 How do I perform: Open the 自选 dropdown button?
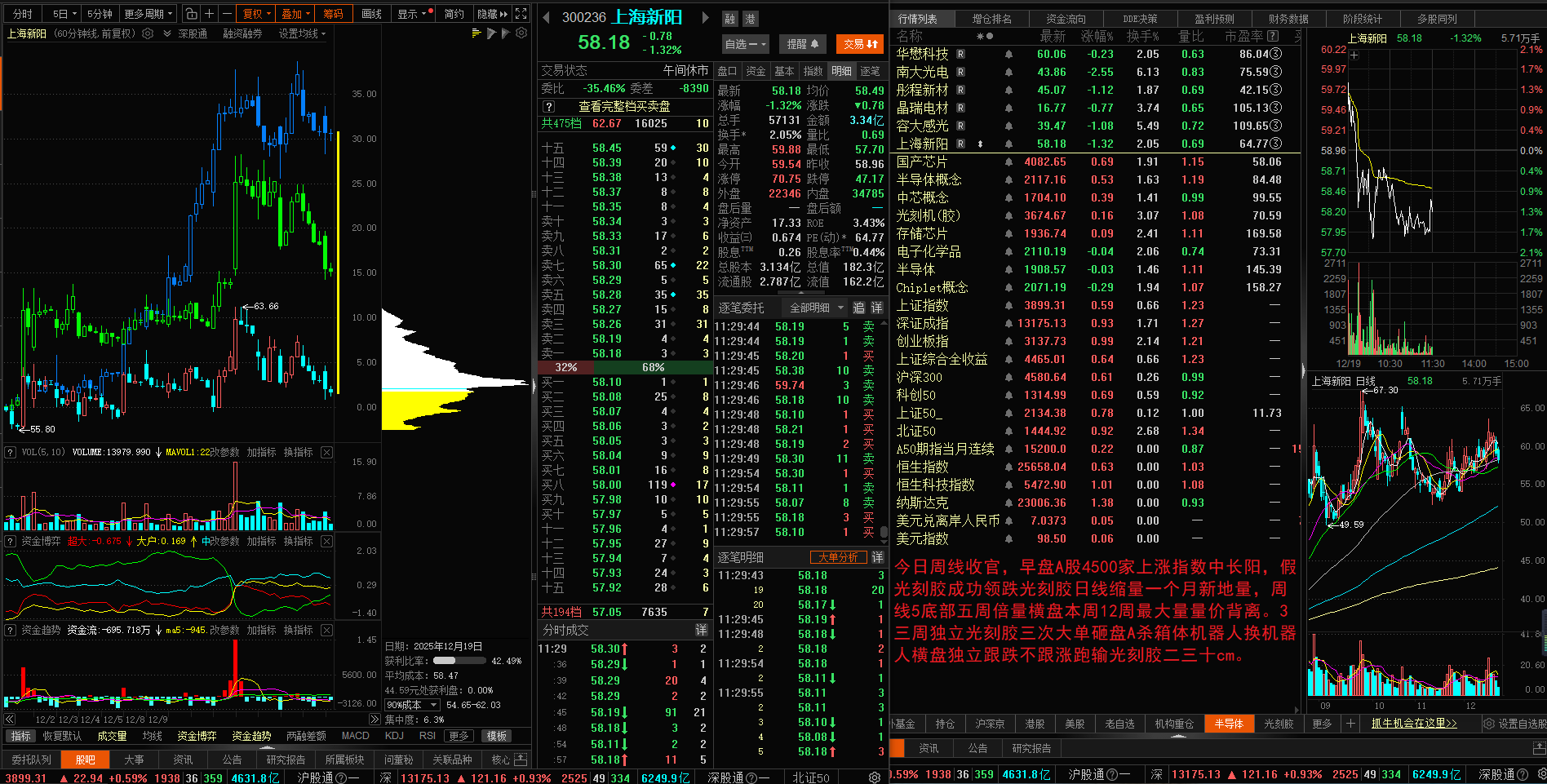pyautogui.click(x=745, y=44)
